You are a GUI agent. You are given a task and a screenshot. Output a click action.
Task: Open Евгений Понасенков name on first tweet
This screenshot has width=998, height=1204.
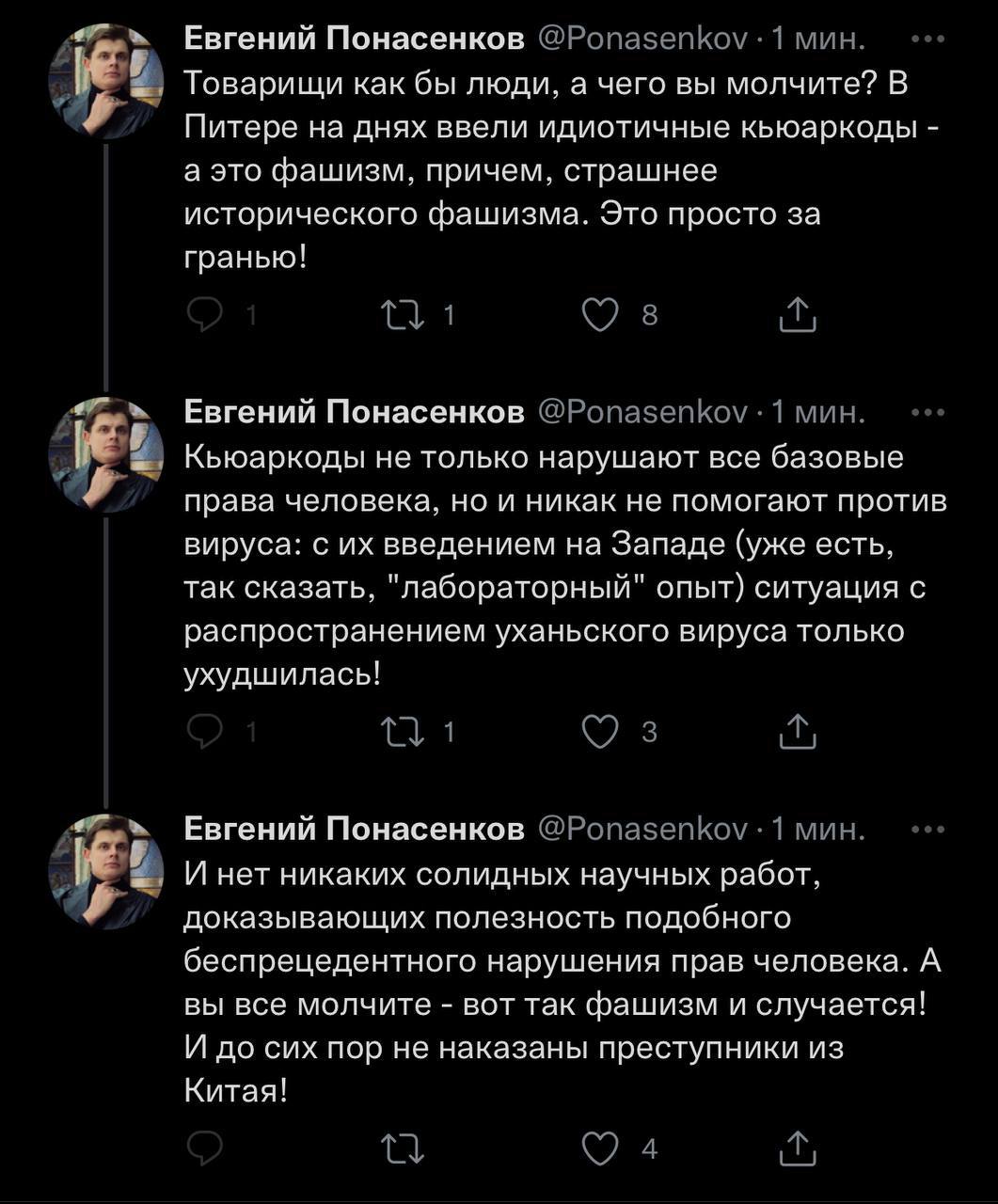pos(354,40)
